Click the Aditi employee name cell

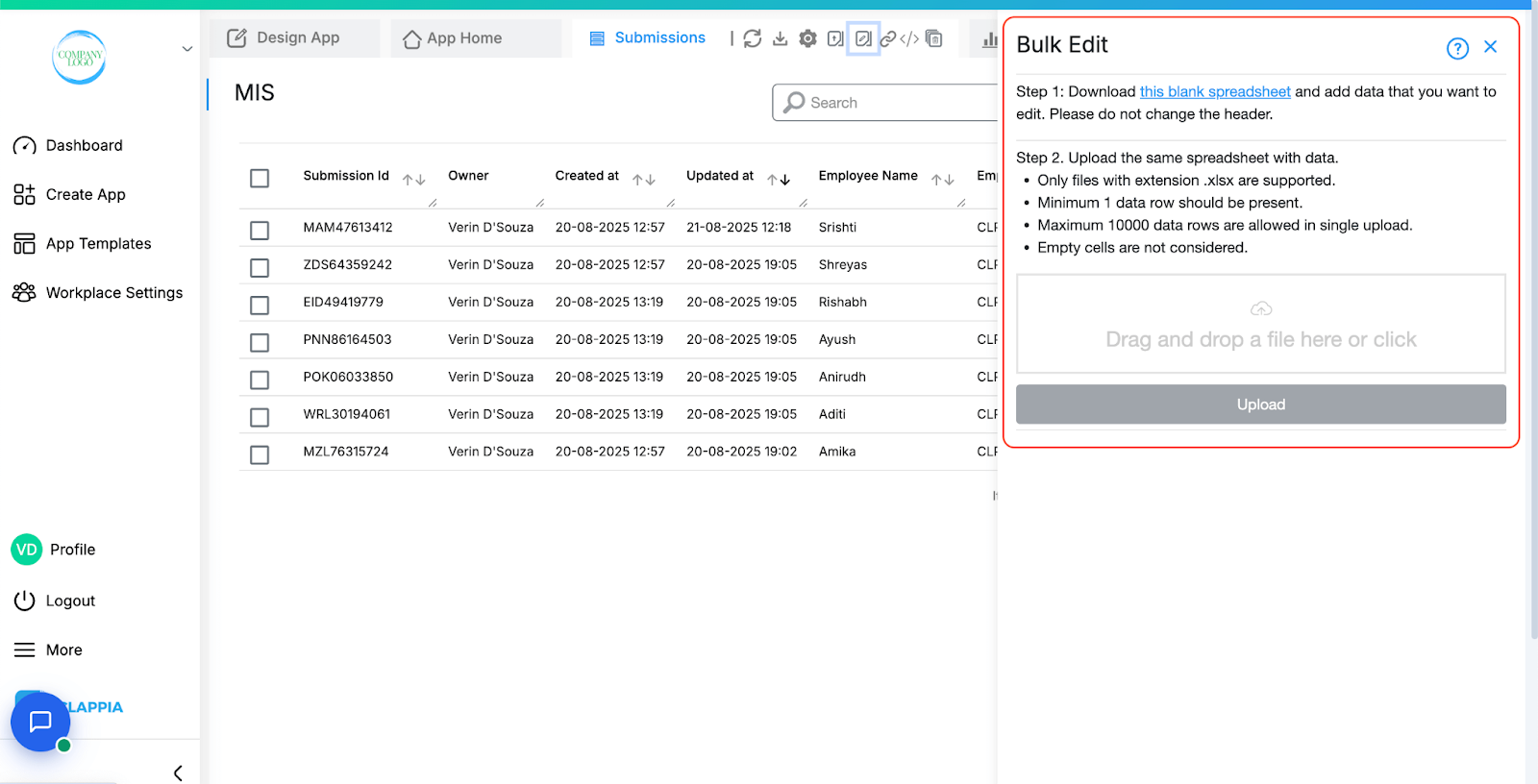coord(832,415)
